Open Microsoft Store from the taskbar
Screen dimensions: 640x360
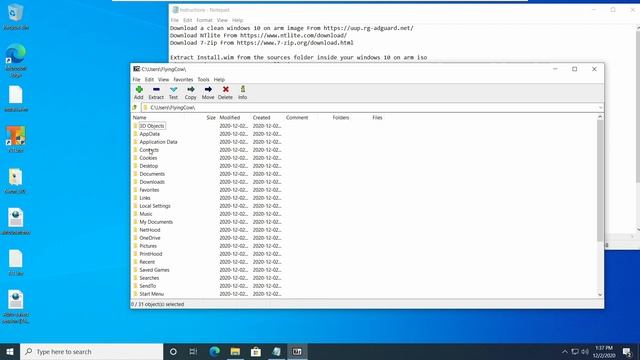point(256,351)
